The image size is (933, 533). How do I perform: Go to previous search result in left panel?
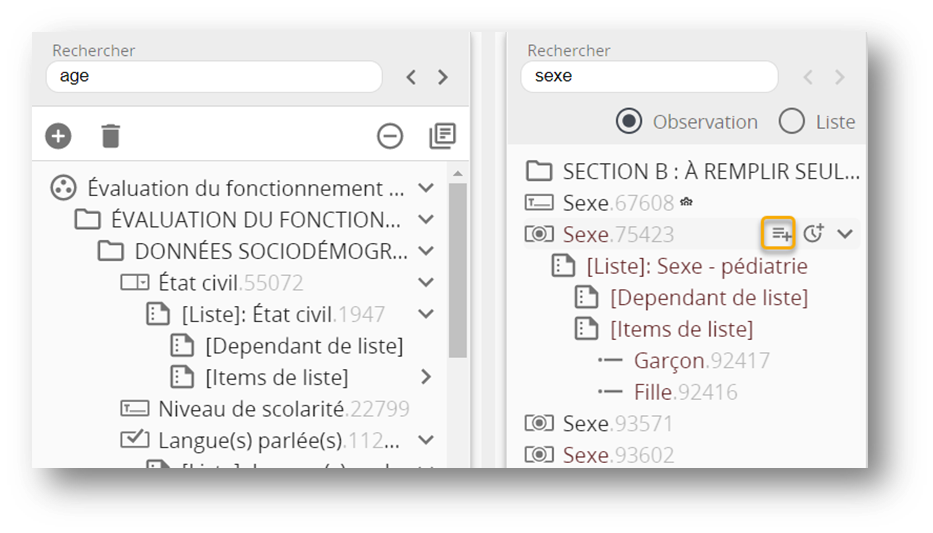point(411,77)
